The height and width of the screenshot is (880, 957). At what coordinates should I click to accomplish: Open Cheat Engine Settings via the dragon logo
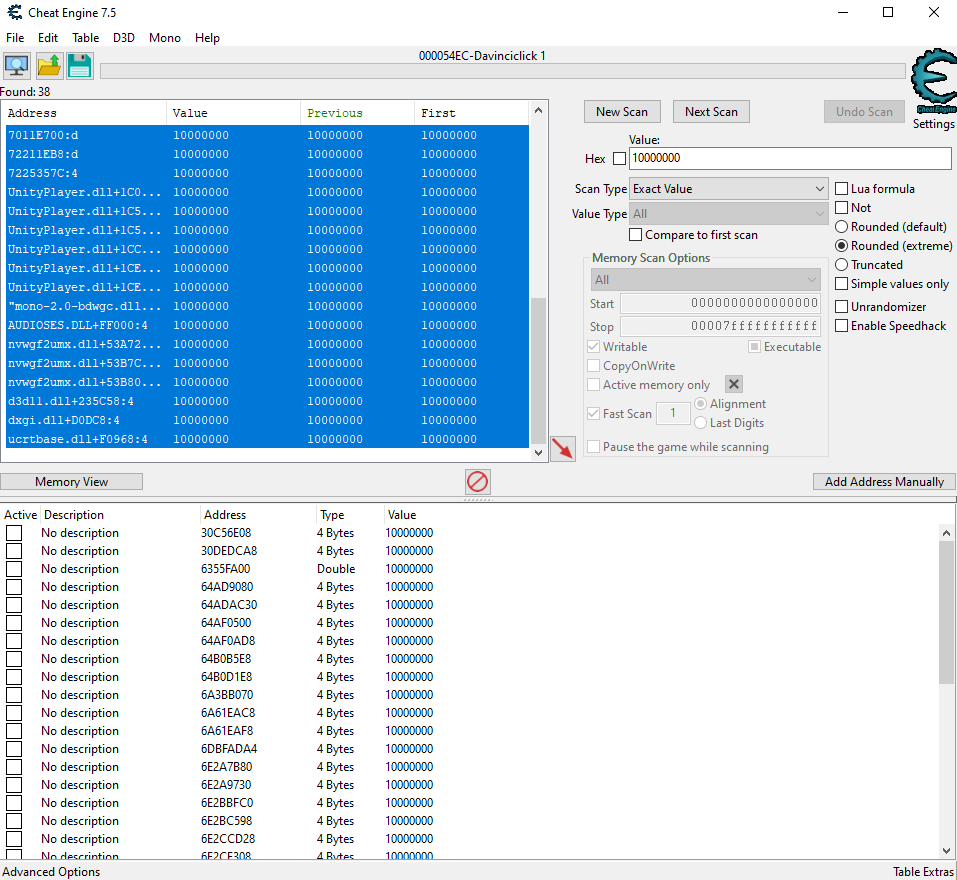coord(931,80)
